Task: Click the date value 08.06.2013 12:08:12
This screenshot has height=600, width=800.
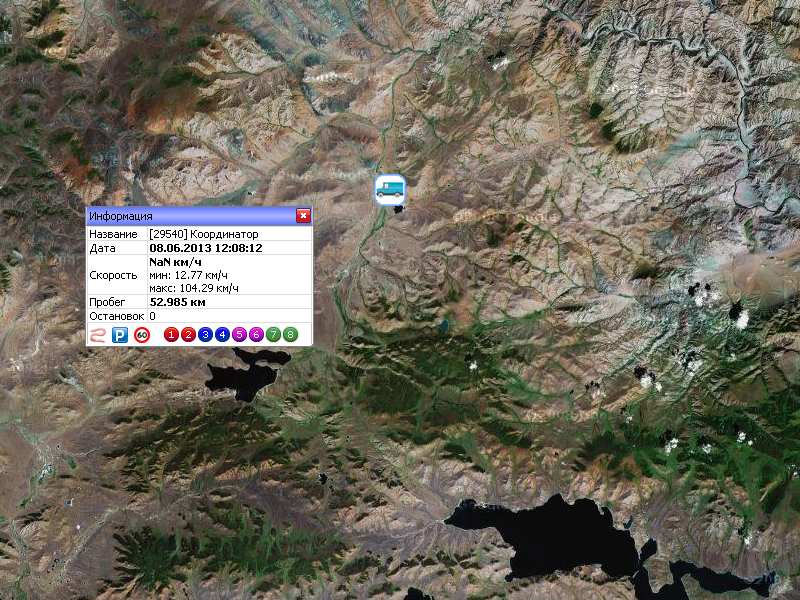Action: click(206, 248)
